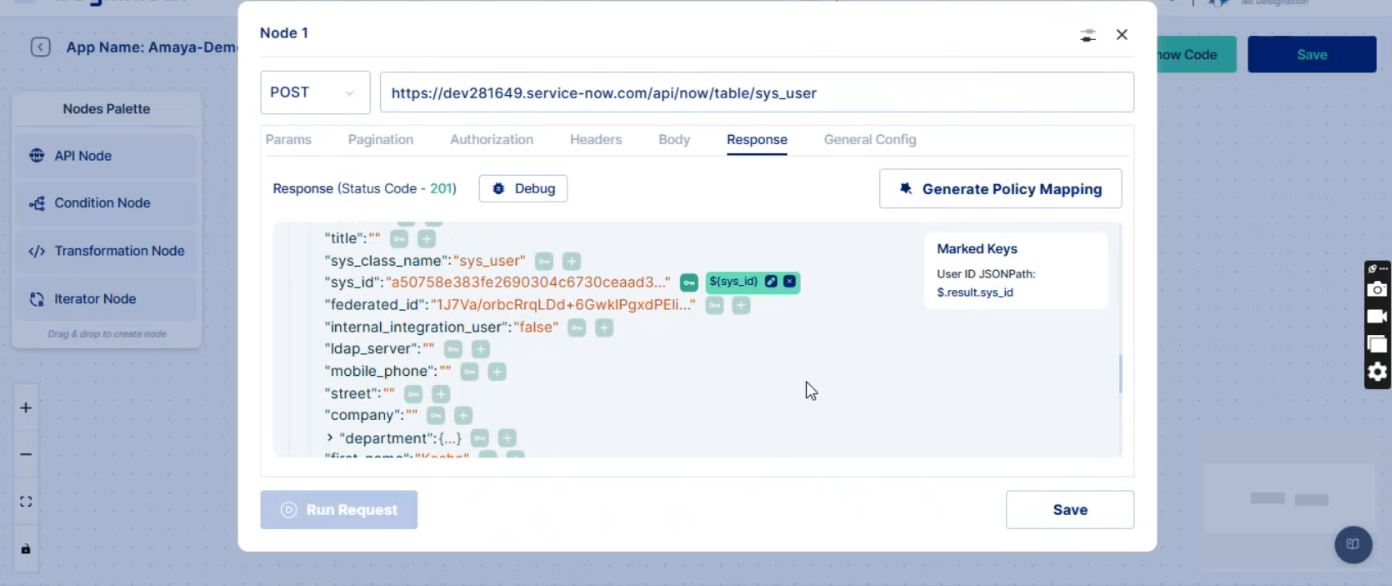The image size is (1392, 586).
Task: Select API Node in Nodes Palette
Action: (x=107, y=156)
